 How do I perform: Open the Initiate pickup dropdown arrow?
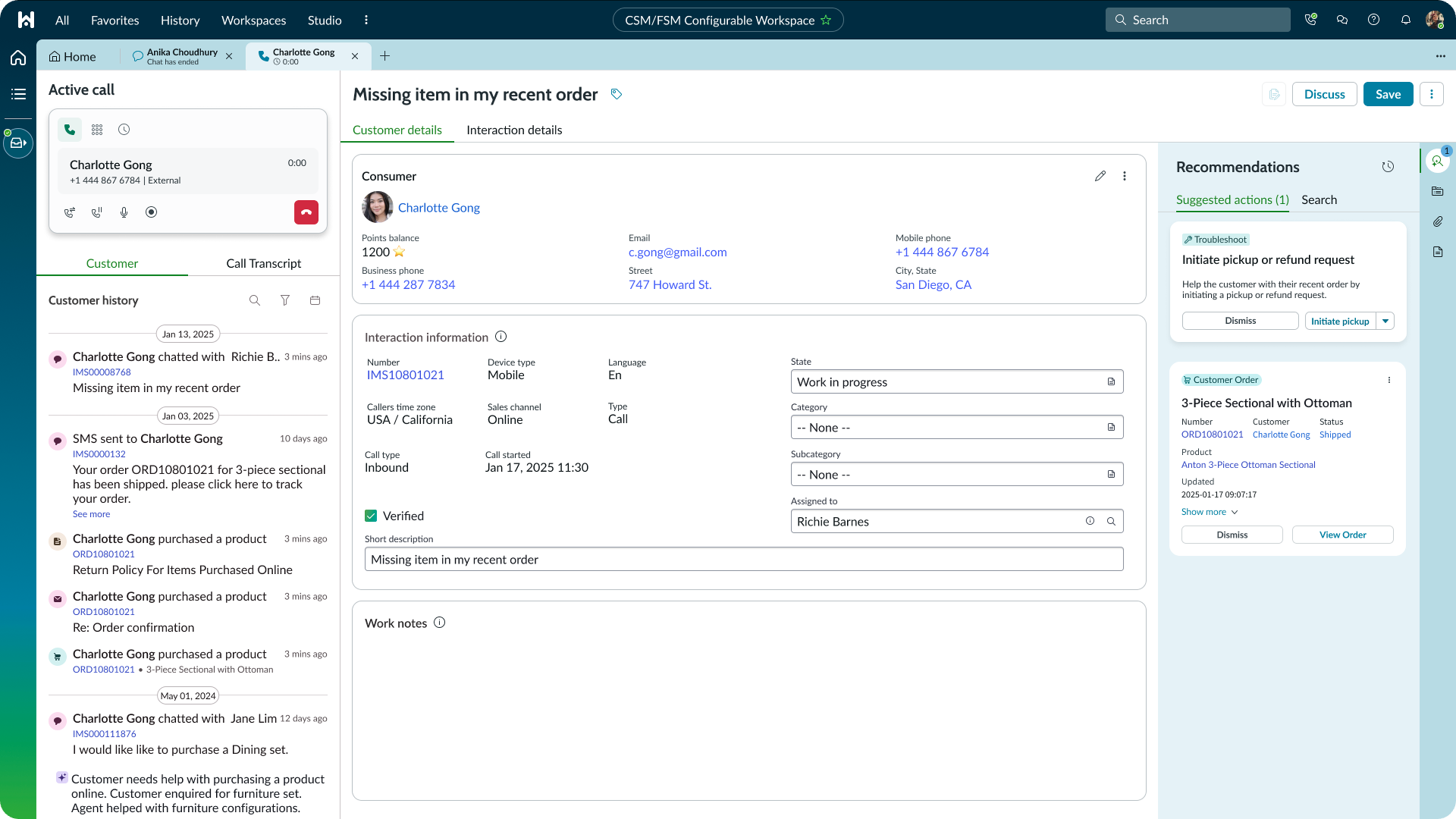click(1385, 321)
